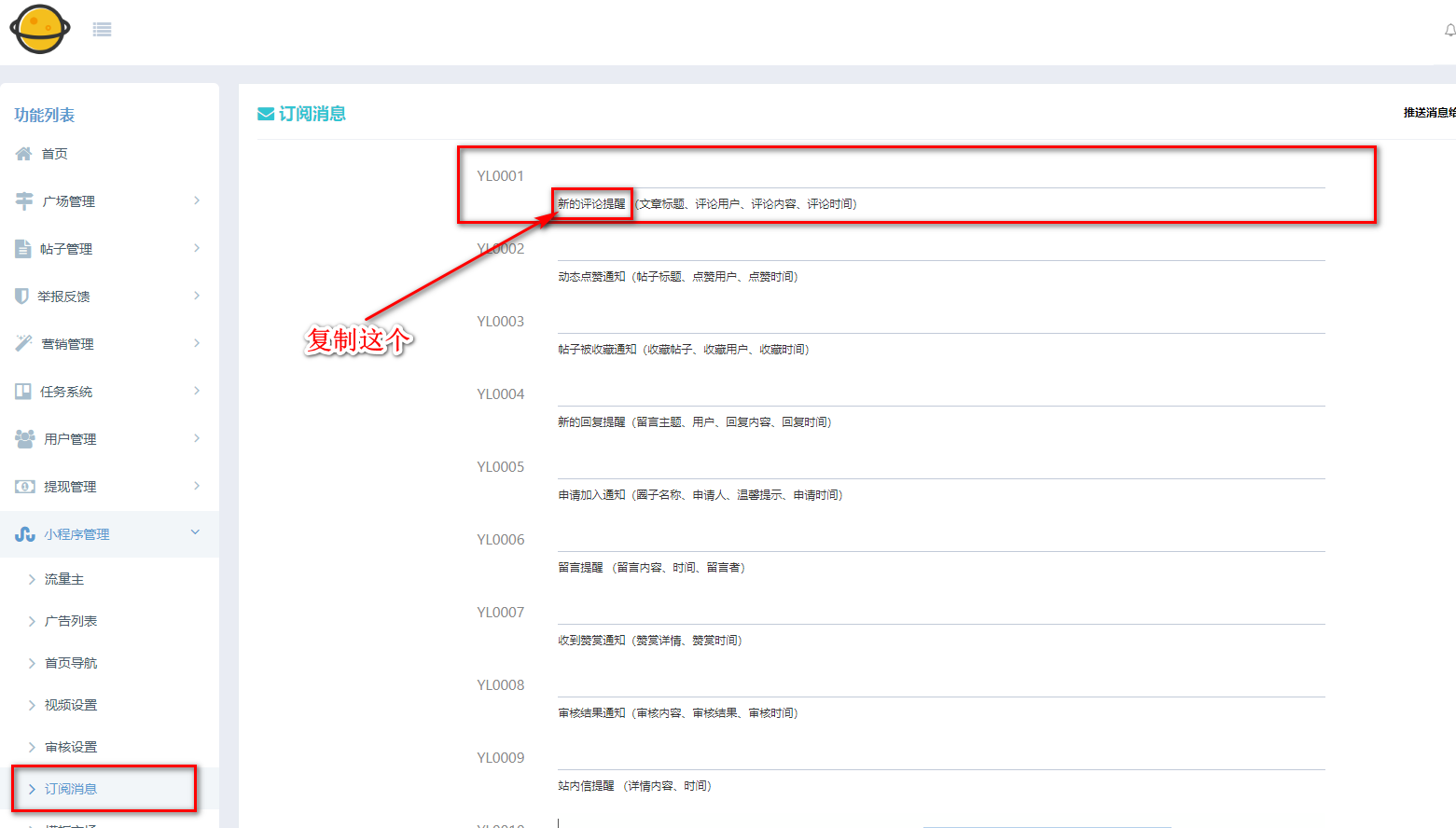The width and height of the screenshot is (1456, 828).
Task: Open the 流量主 submenu item
Action: [64, 579]
